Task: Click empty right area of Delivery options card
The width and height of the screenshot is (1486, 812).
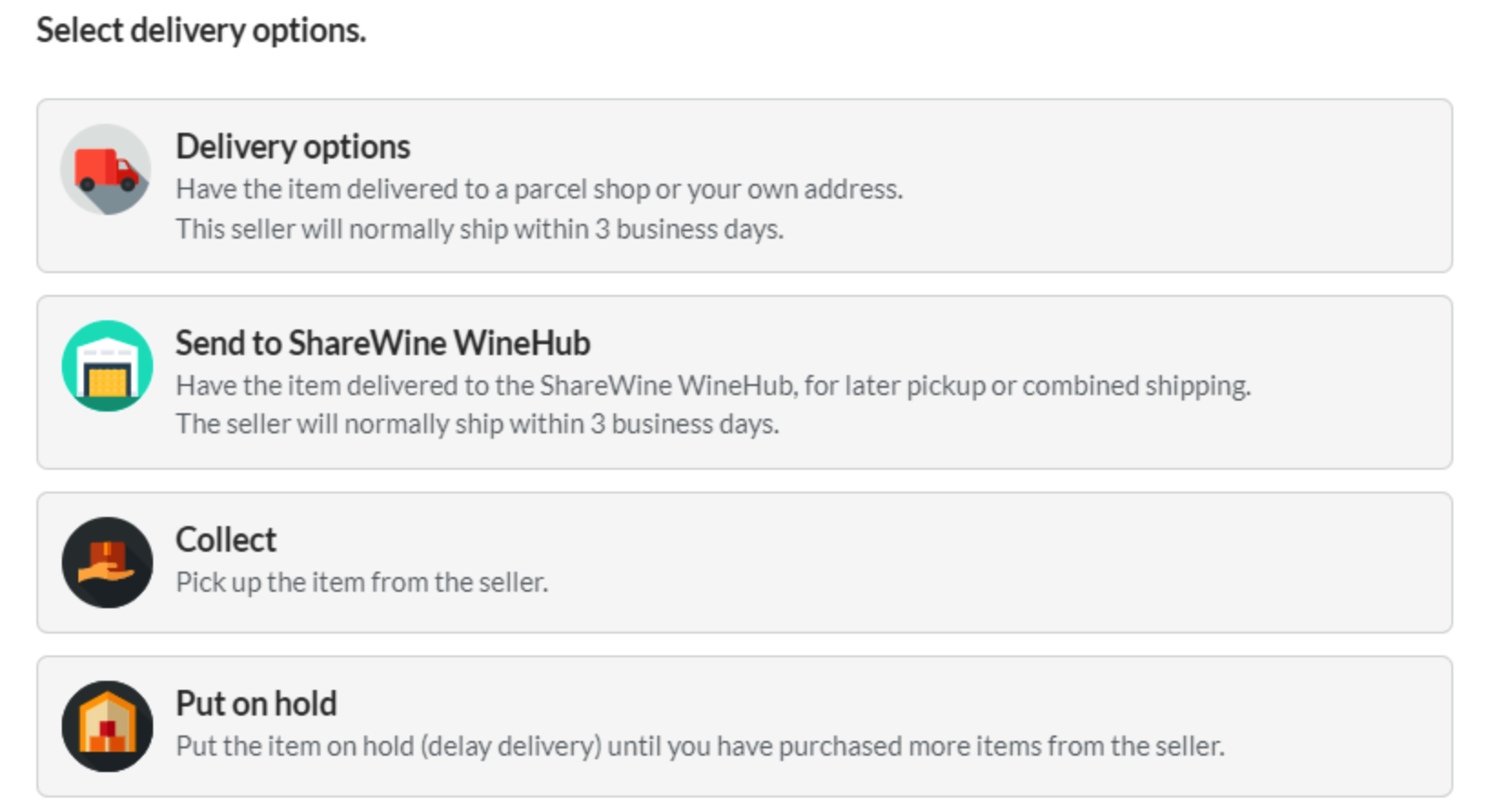Action: [1184, 186]
